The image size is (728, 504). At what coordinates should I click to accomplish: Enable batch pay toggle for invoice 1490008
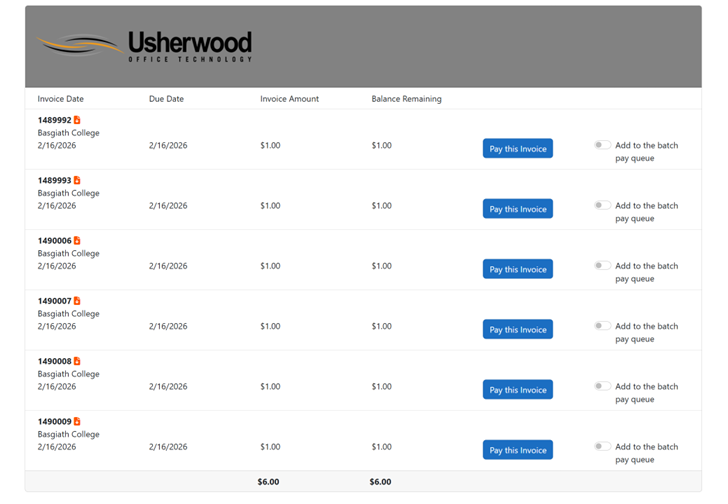coord(602,386)
